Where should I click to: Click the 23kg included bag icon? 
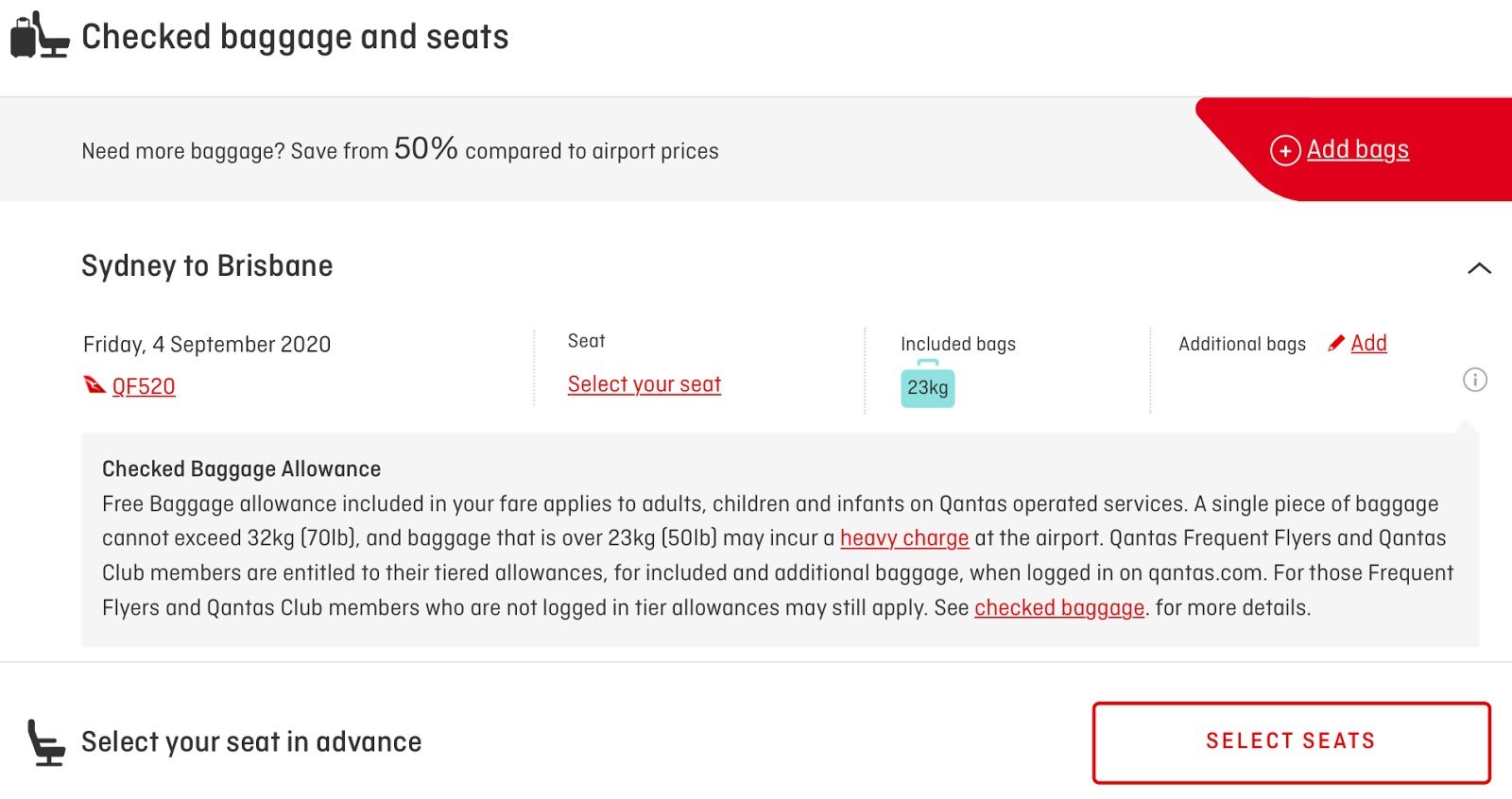928,384
